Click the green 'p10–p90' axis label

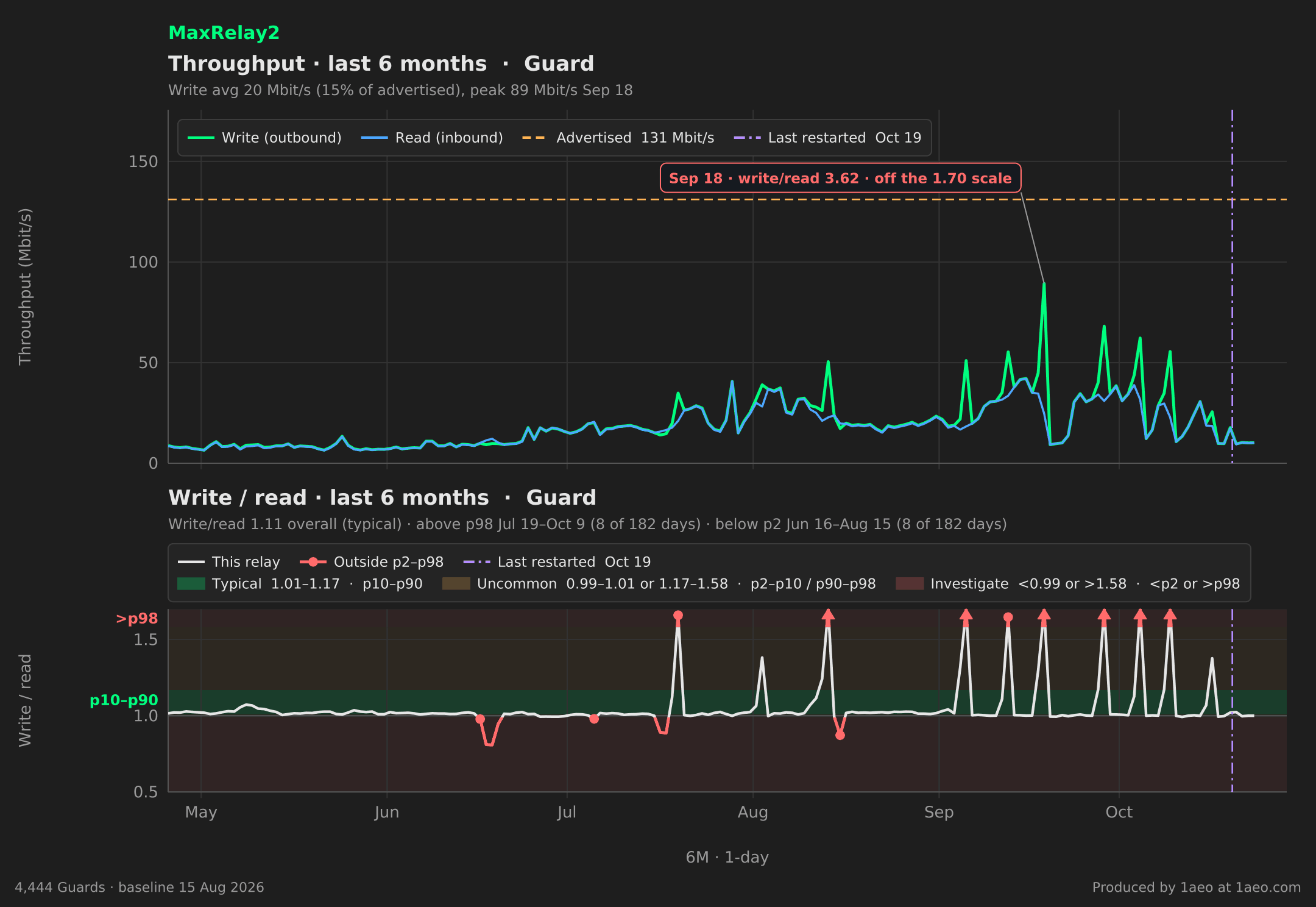[x=124, y=700]
